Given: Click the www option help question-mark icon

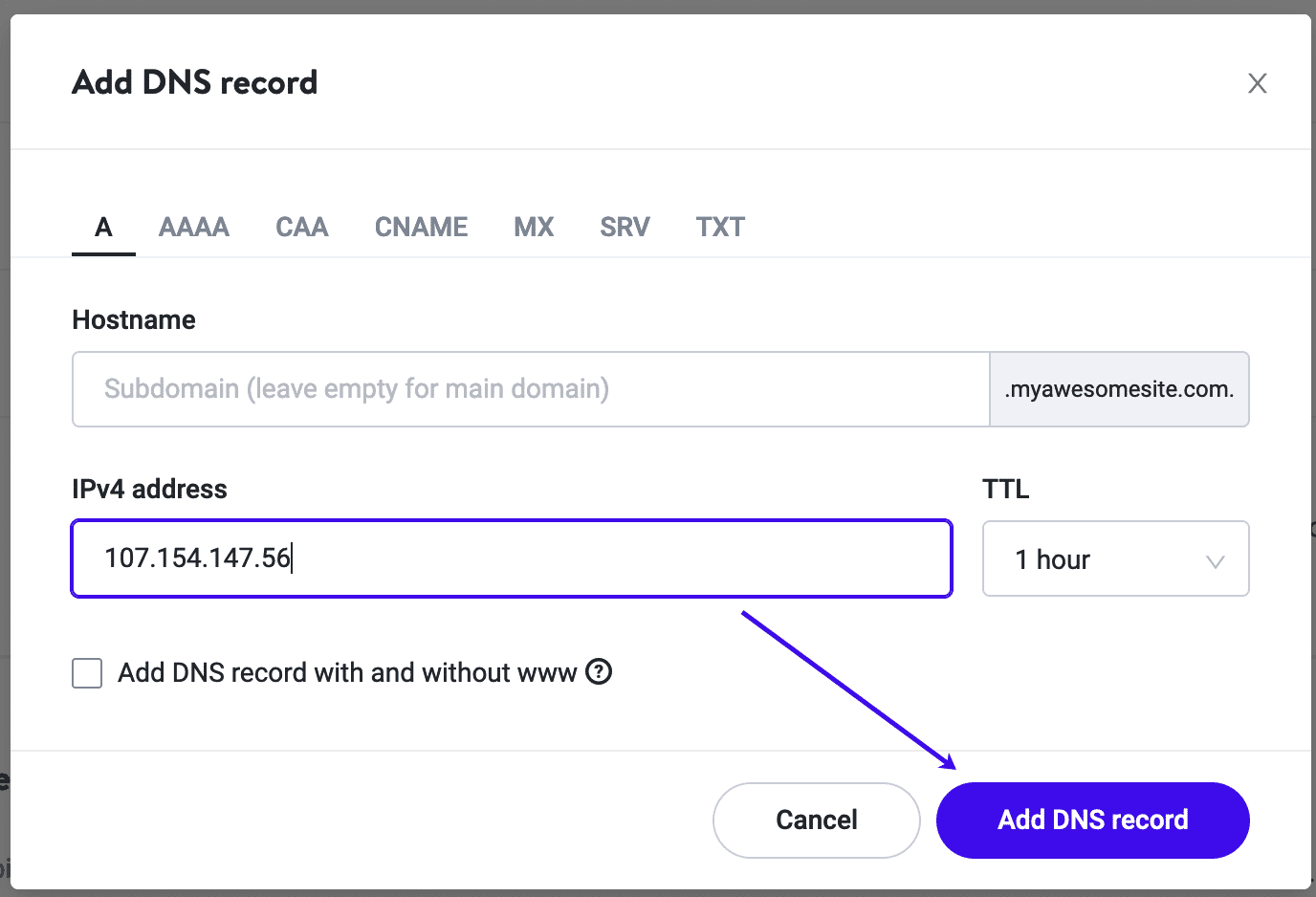Looking at the screenshot, I should [x=599, y=672].
